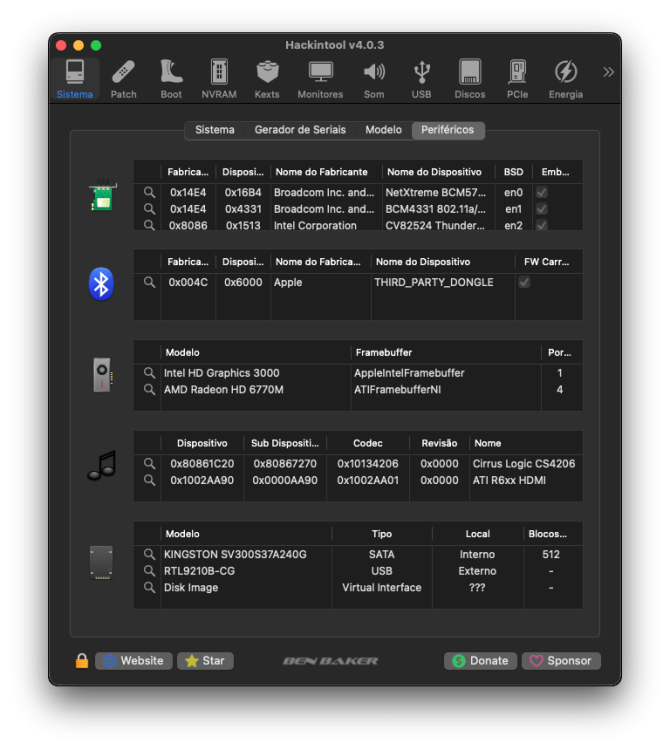Click magnifier for BCM4331 802.11a row

coord(150,209)
